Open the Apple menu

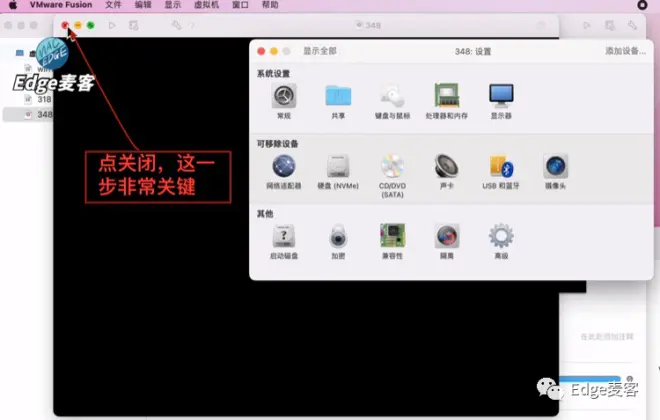[x=13, y=5]
